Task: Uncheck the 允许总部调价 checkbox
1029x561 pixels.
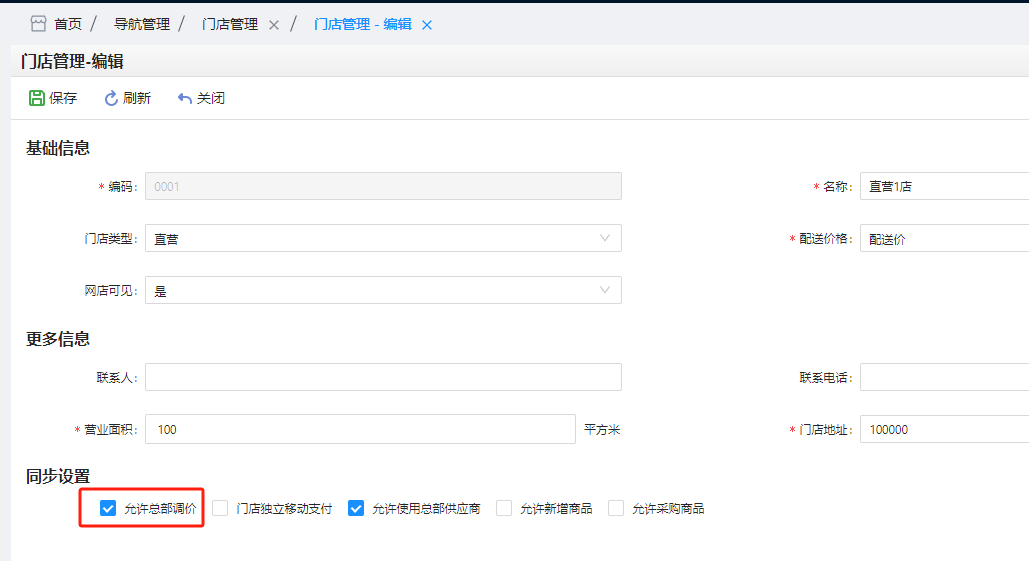Action: [108, 509]
